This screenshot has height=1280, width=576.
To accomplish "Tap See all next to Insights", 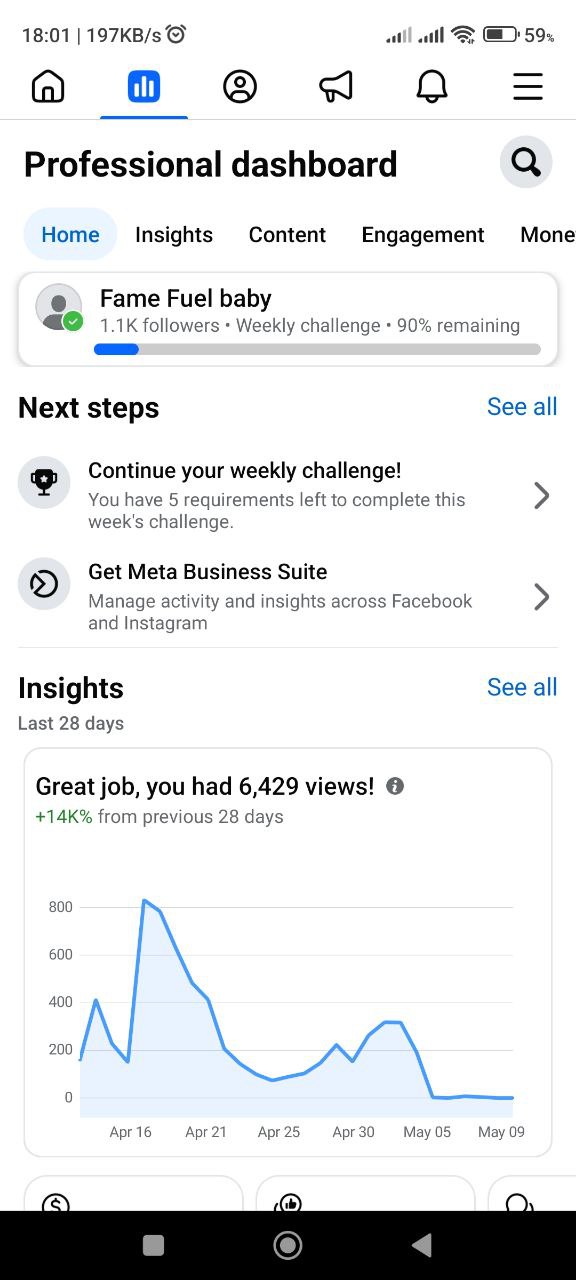I will click(x=522, y=687).
